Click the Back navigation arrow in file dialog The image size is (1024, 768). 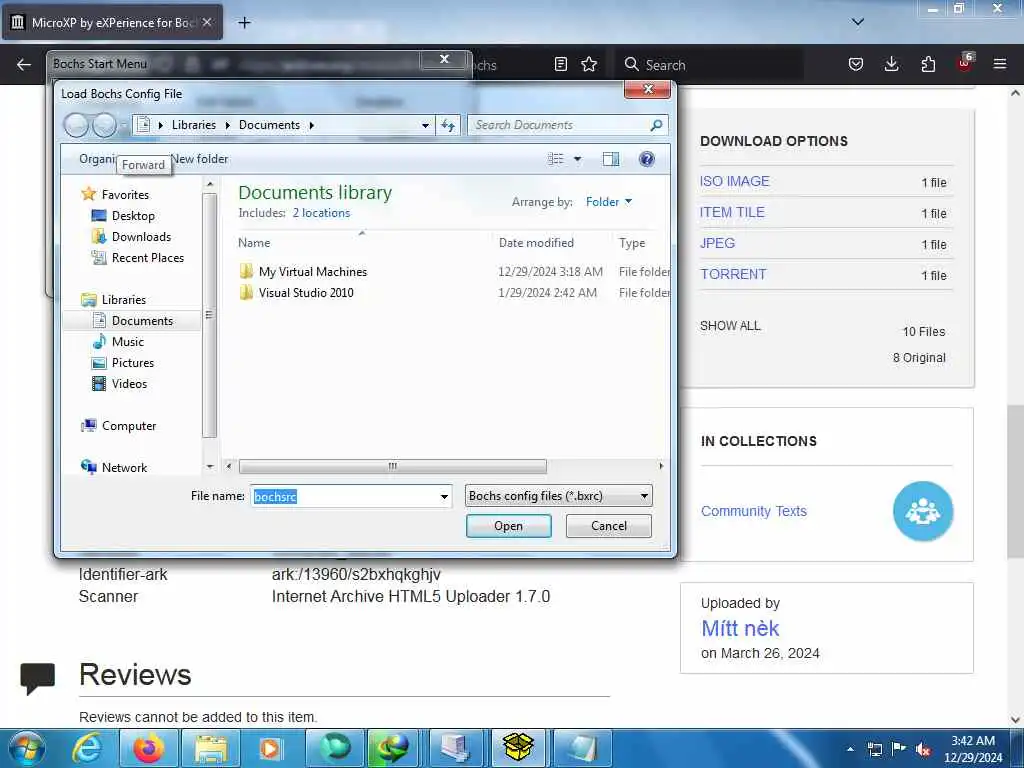[76, 125]
